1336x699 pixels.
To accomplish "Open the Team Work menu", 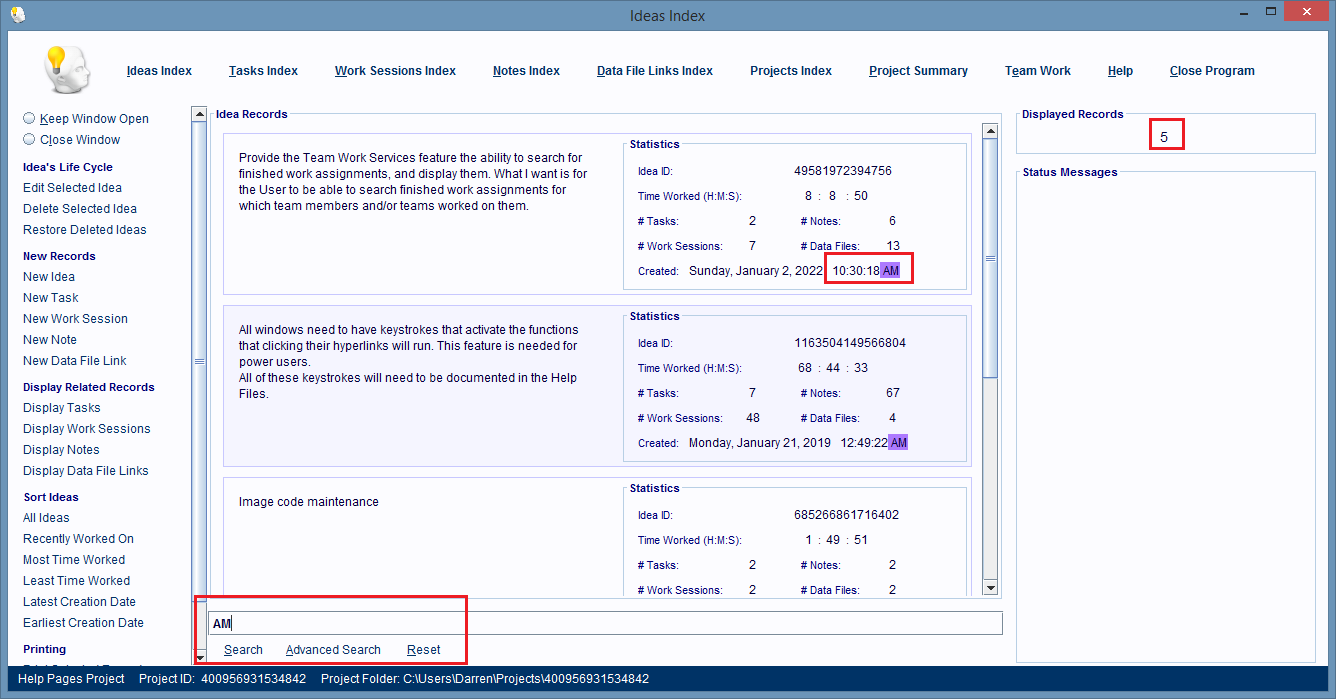I will coord(1038,71).
